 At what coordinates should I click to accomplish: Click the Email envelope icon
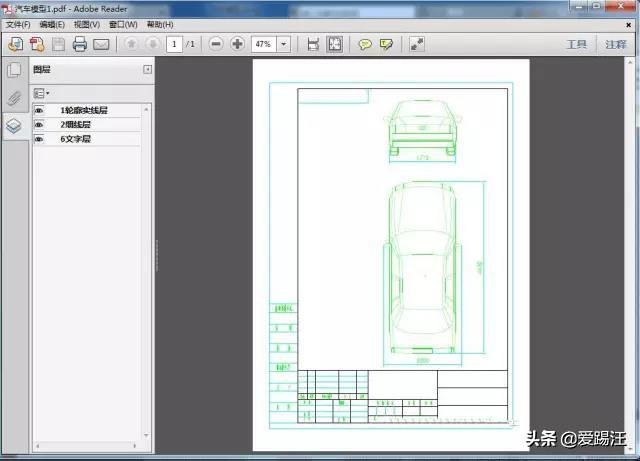[x=101, y=44]
